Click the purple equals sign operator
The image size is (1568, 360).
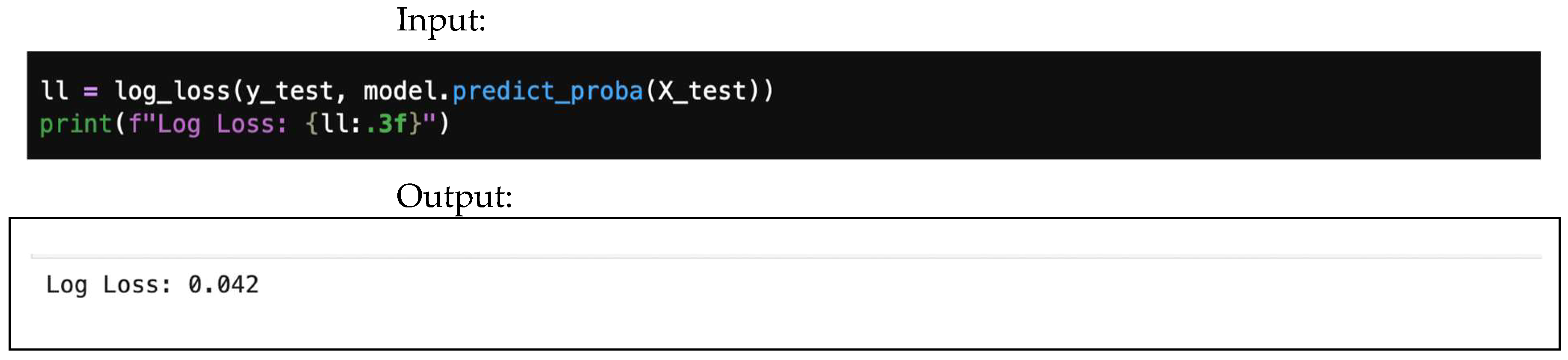coord(90,91)
